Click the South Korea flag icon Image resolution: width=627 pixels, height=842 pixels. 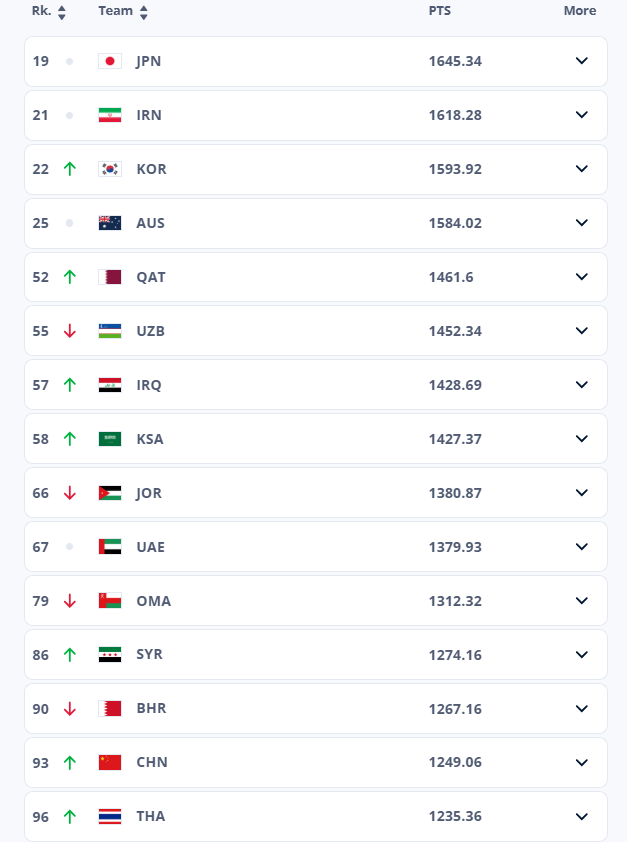(x=110, y=169)
